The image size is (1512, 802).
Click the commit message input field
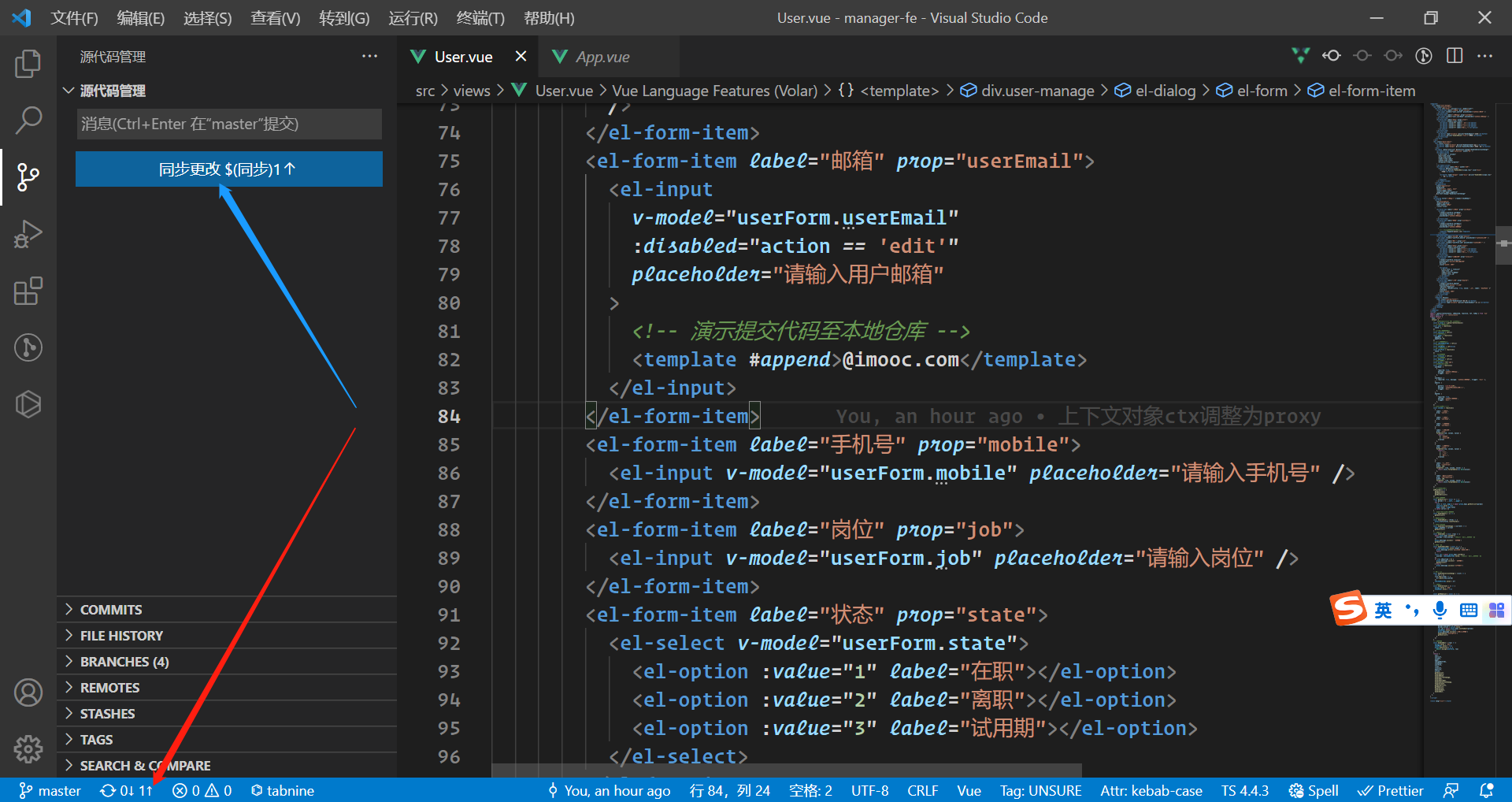[x=228, y=124]
